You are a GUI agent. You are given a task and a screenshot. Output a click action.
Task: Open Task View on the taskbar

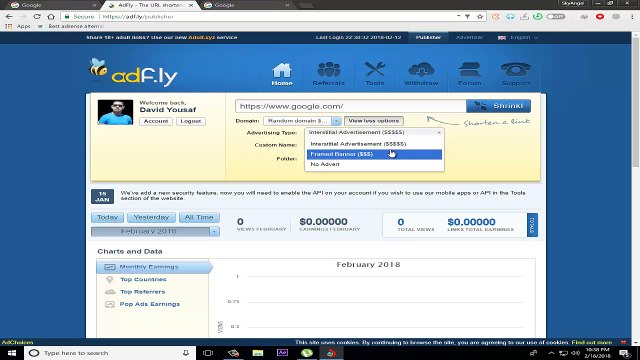click(208, 353)
